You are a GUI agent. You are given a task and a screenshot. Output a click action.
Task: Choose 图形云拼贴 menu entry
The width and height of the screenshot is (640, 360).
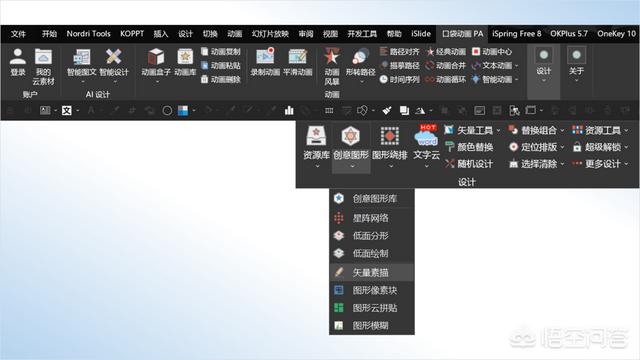[x=372, y=308]
